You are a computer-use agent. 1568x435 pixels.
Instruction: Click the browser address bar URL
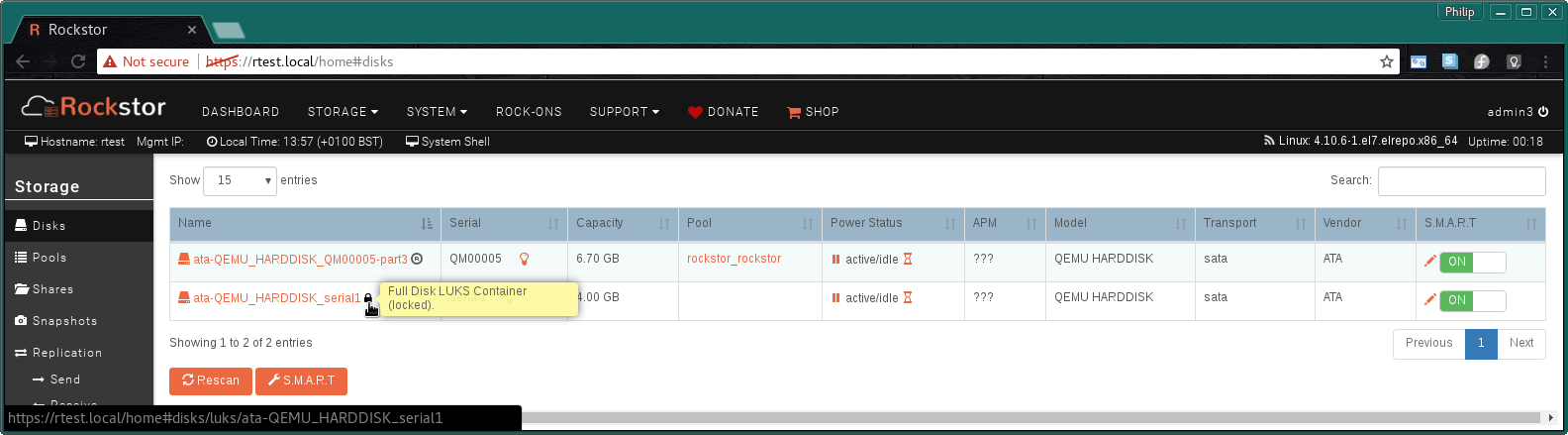(299, 61)
